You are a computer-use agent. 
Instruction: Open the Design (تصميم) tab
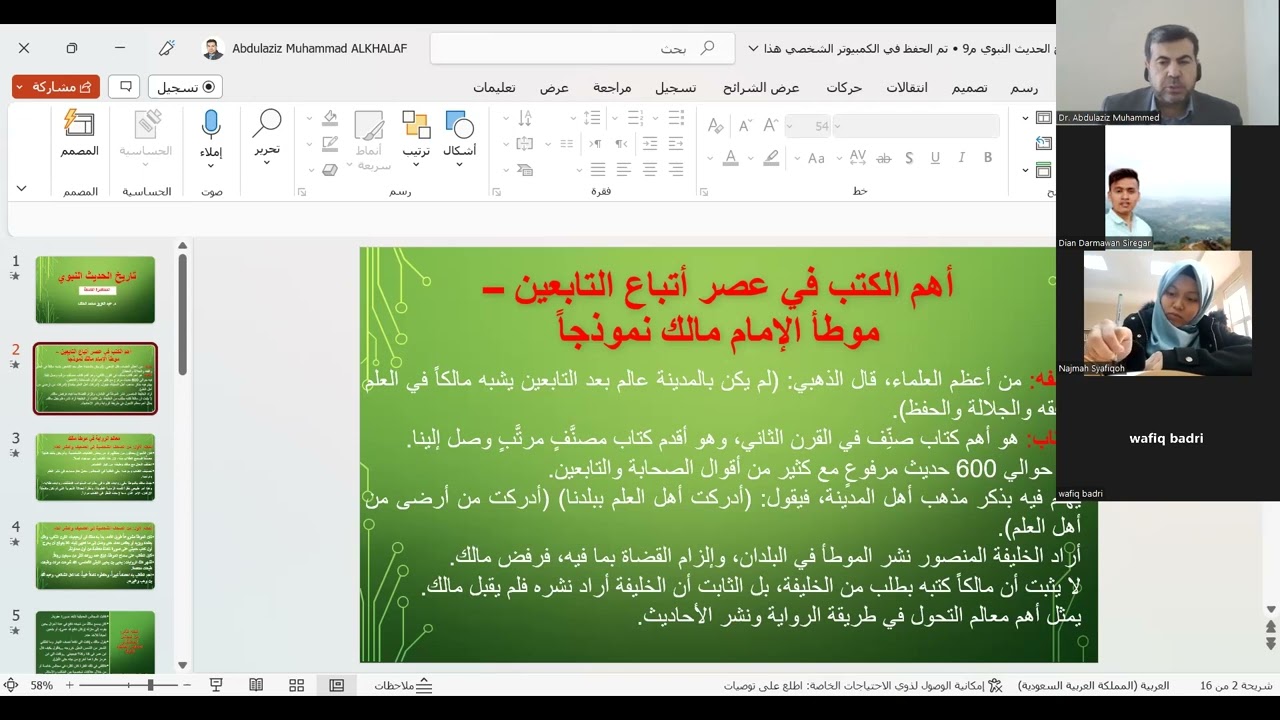(969, 88)
